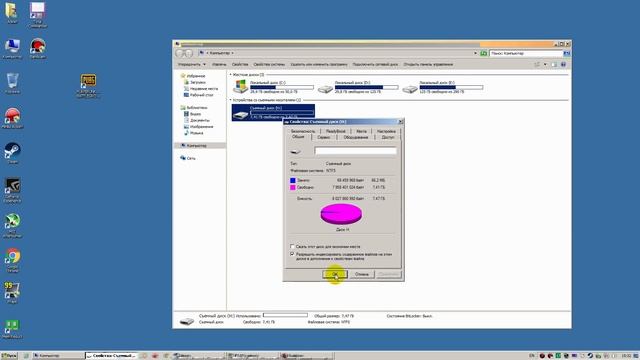This screenshot has height=360, width=640.
Task: Click the Explorer help icon
Action: (x=564, y=64)
